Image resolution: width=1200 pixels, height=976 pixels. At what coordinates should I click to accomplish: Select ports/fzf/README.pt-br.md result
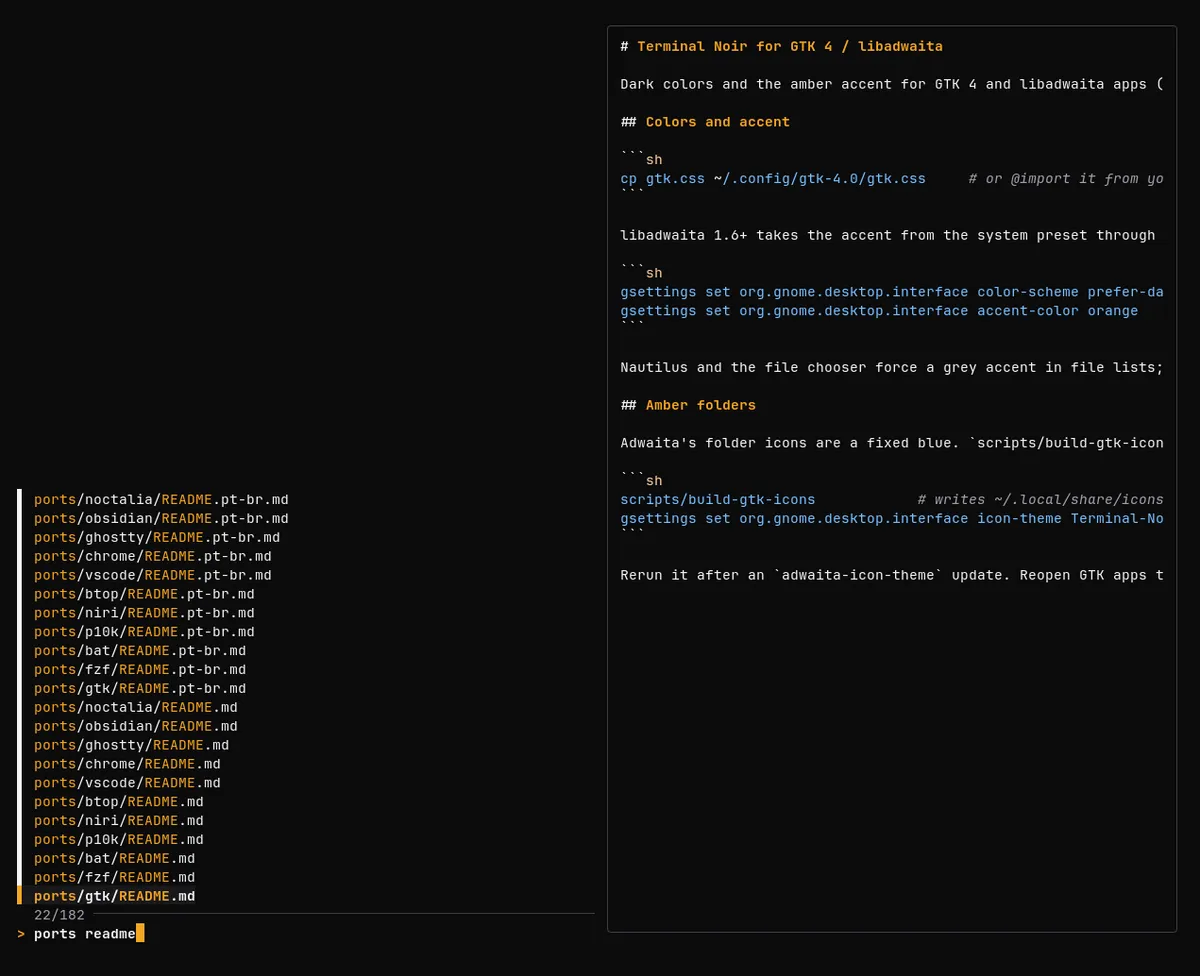tap(140, 669)
